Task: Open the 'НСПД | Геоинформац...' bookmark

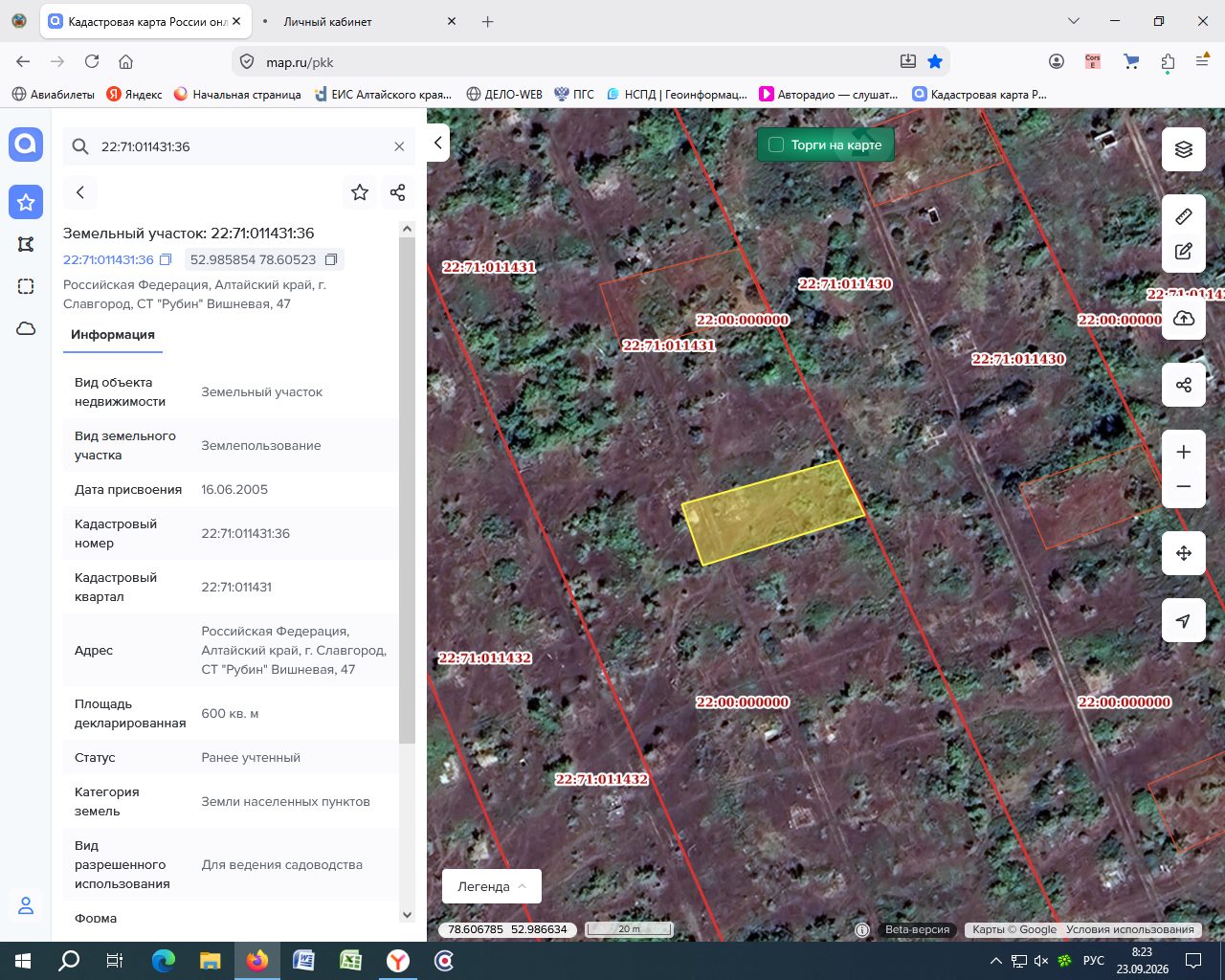Action: click(x=677, y=94)
